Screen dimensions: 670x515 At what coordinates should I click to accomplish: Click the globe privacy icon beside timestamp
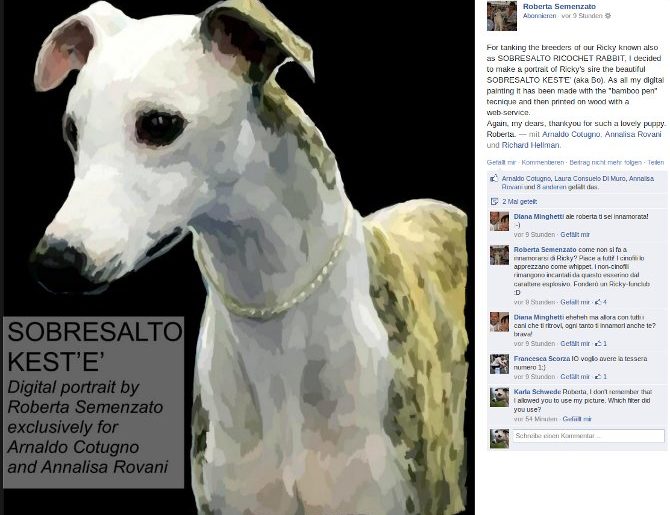point(608,16)
